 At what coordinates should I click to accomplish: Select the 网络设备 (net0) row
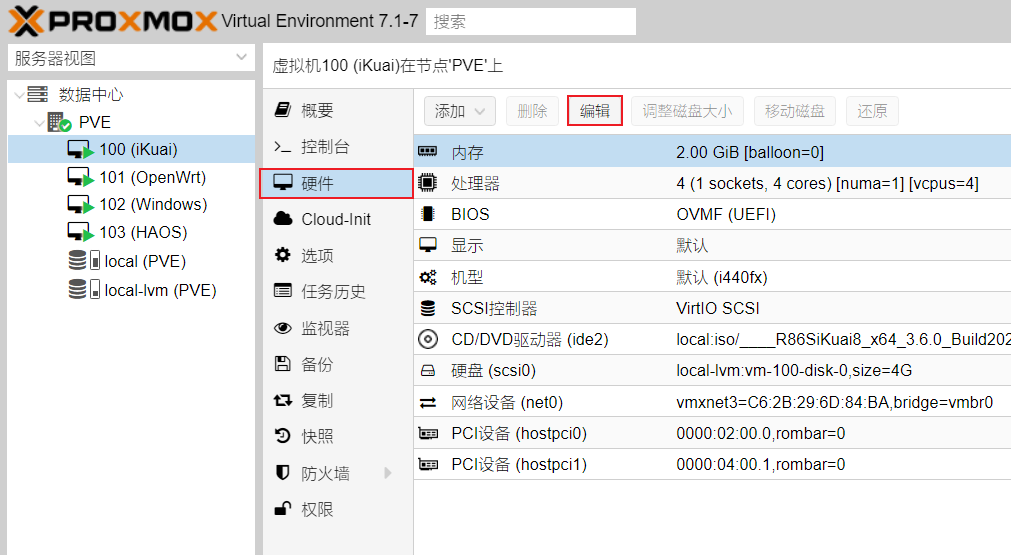tap(712, 402)
